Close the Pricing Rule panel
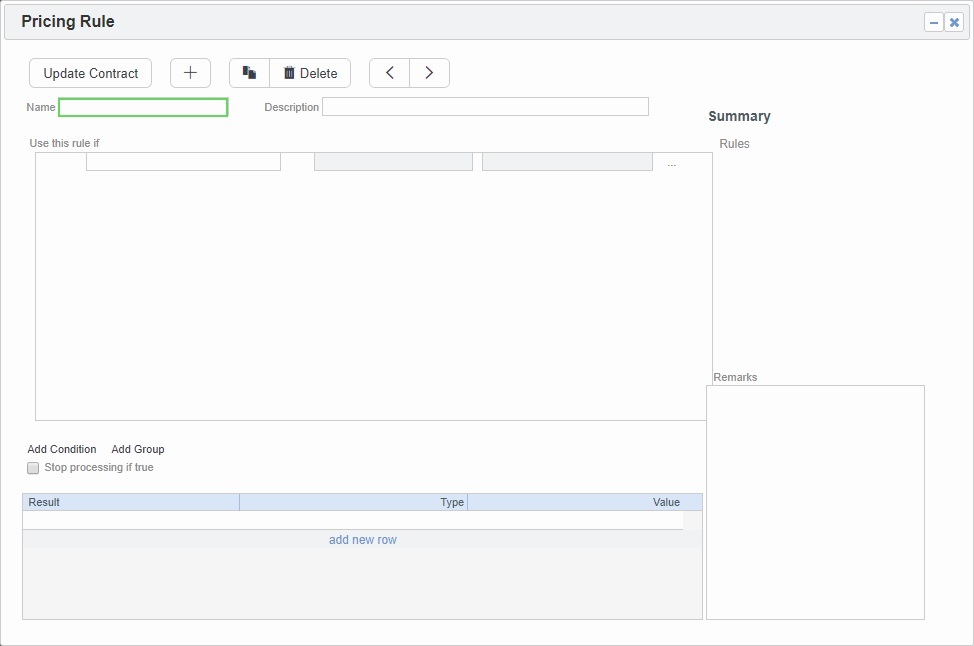The width and height of the screenshot is (974, 646). (954, 22)
